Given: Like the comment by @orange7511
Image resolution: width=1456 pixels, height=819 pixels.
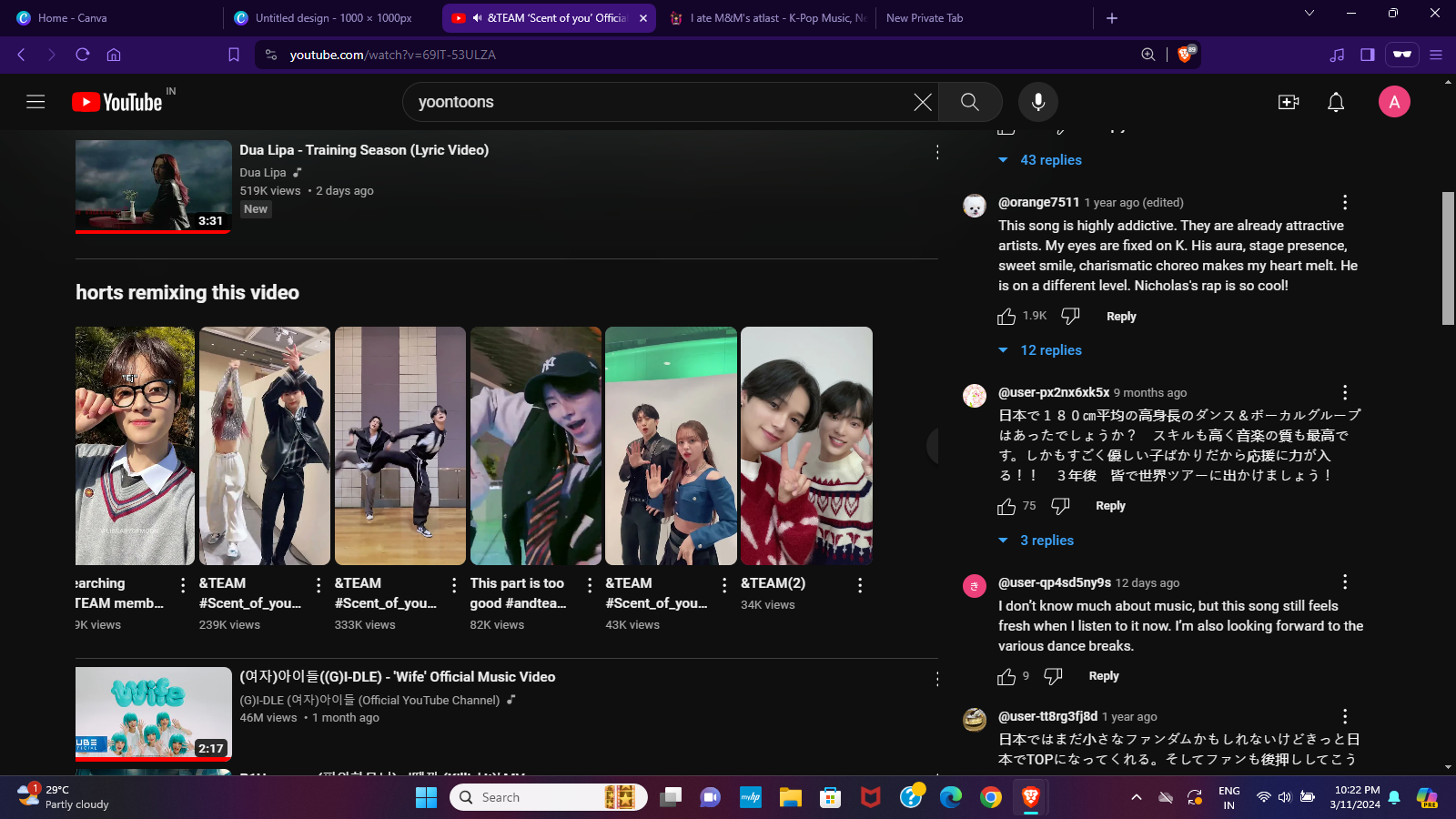Looking at the screenshot, I should click(x=1006, y=317).
